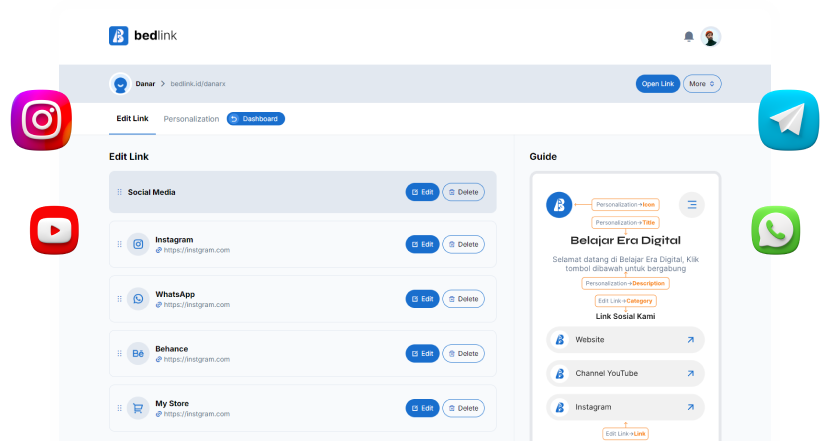
Task: Delete the WhatsApp link
Action: (x=463, y=299)
